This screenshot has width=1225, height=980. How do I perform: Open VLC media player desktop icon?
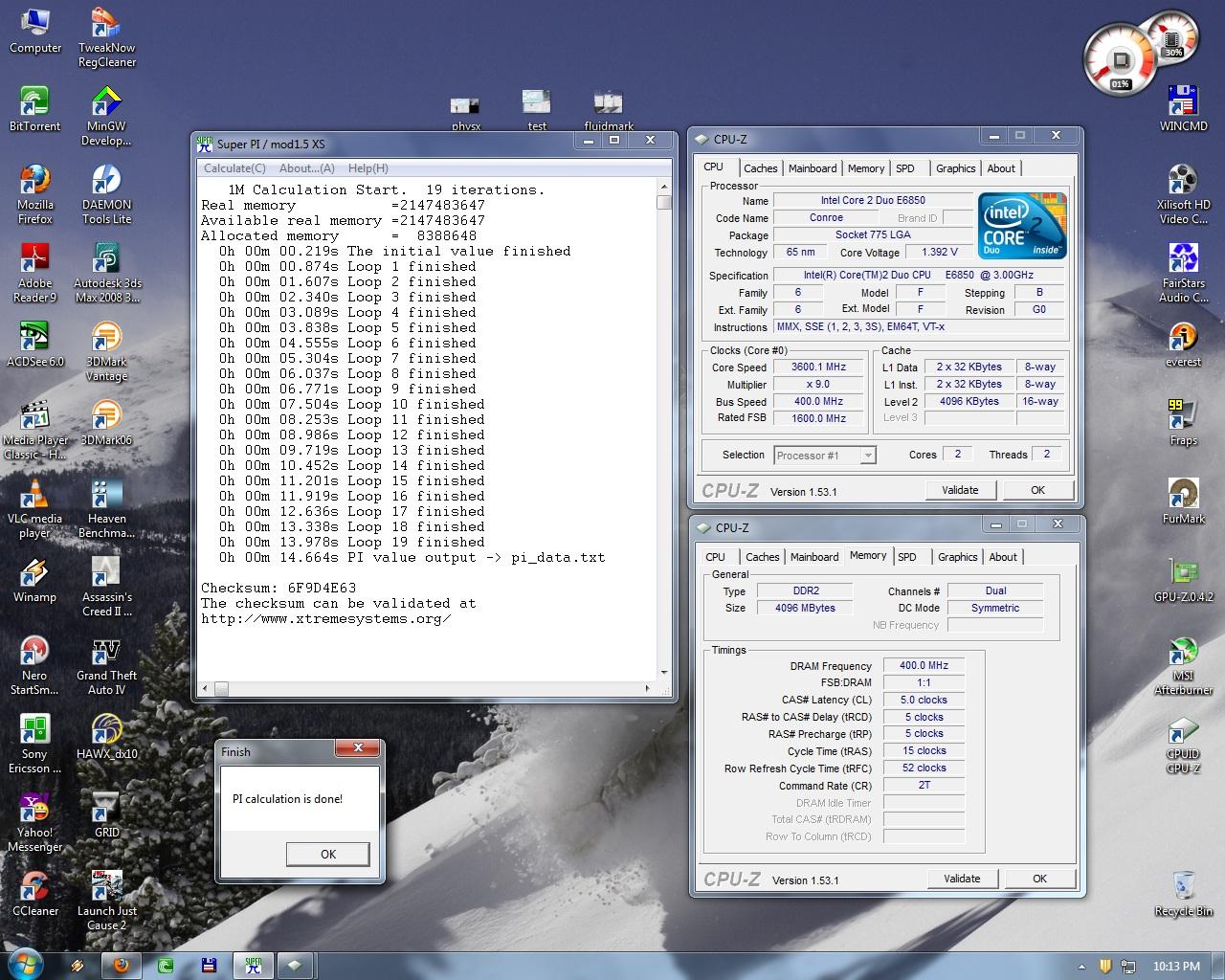pos(35,509)
